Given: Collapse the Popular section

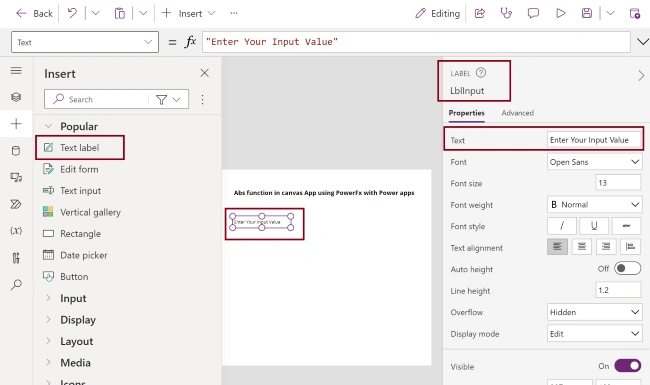Looking at the screenshot, I should pos(48,126).
